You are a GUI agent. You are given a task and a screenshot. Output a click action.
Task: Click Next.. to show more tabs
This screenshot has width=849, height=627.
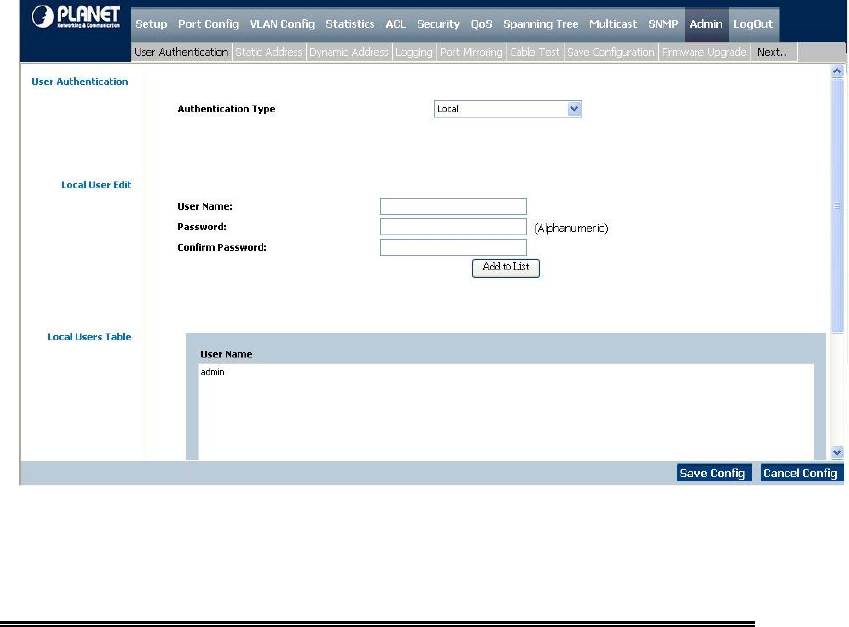[773, 52]
